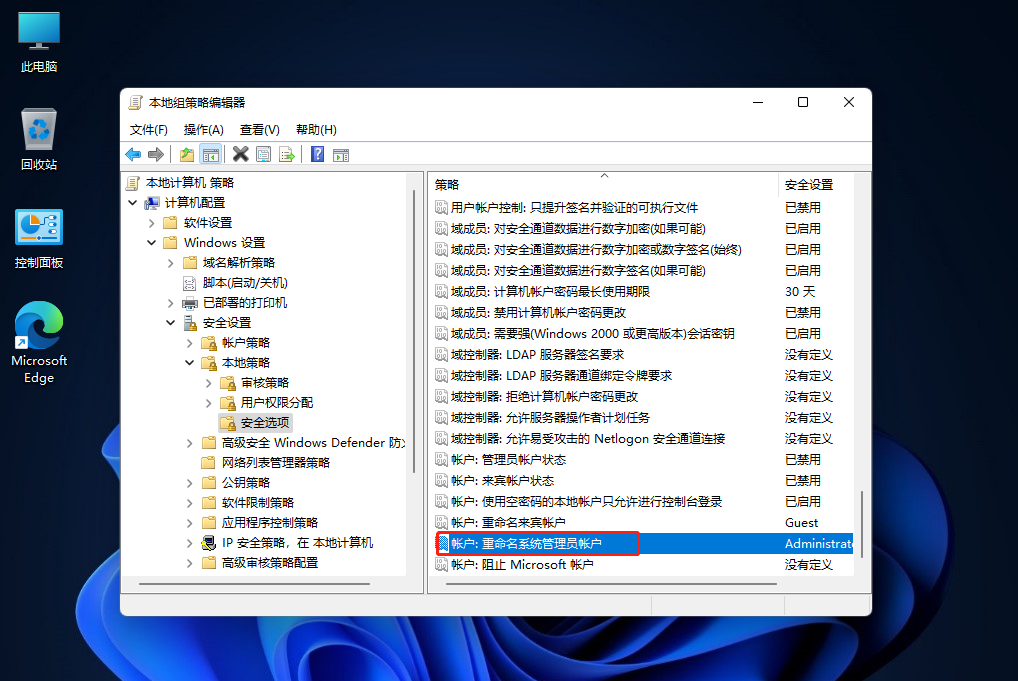Click the policy list vertical scrollbar

click(x=862, y=520)
